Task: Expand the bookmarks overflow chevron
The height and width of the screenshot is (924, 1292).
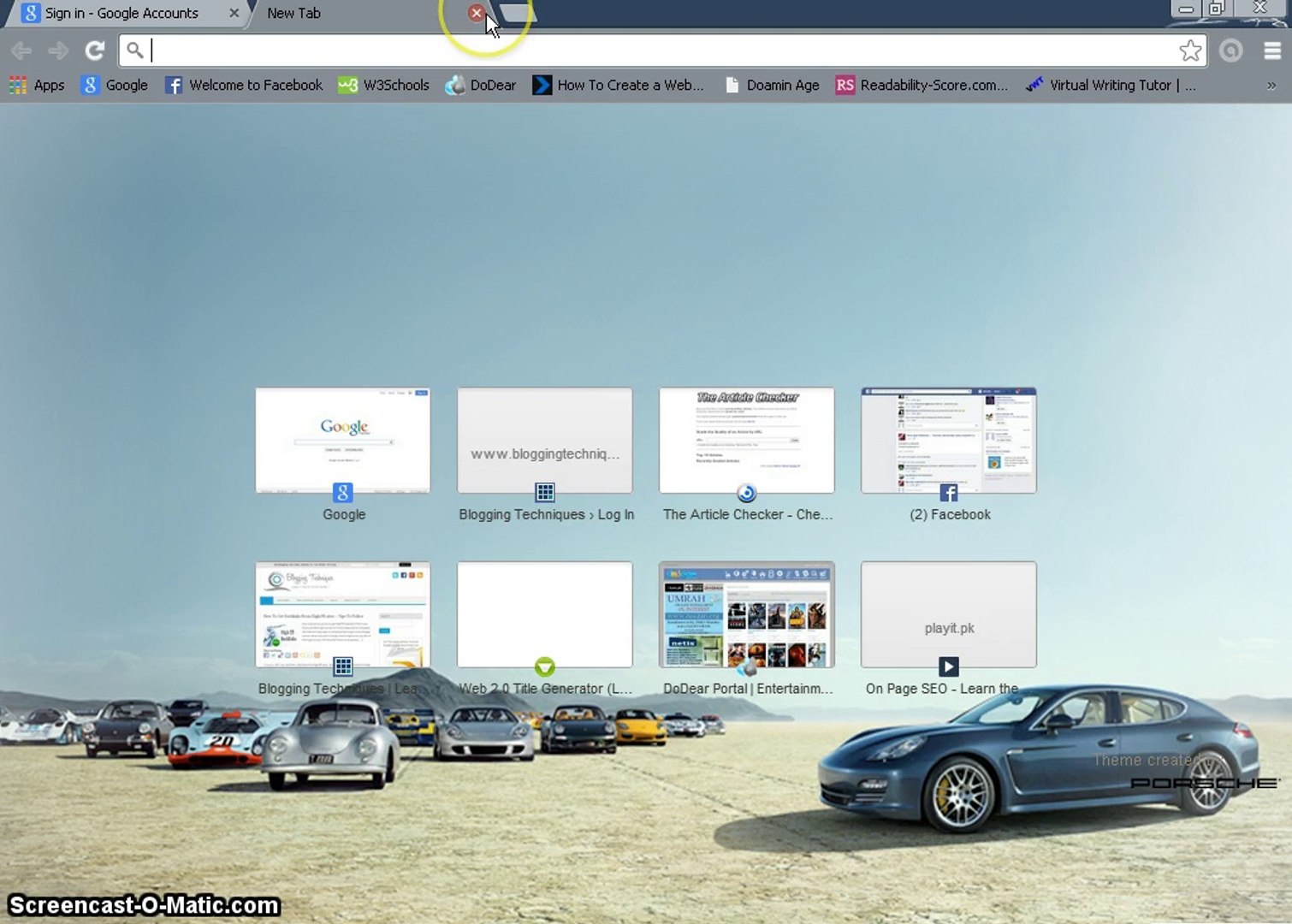Action: coord(1271,86)
